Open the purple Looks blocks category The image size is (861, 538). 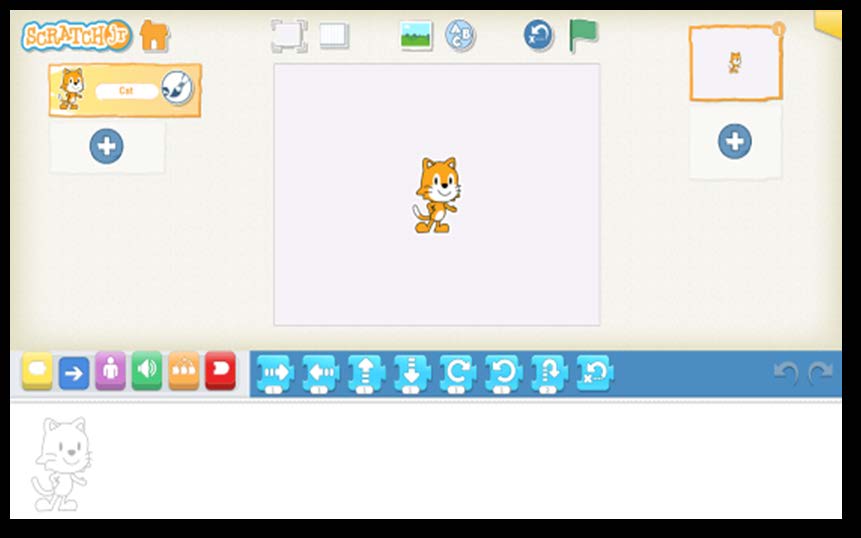coord(110,371)
